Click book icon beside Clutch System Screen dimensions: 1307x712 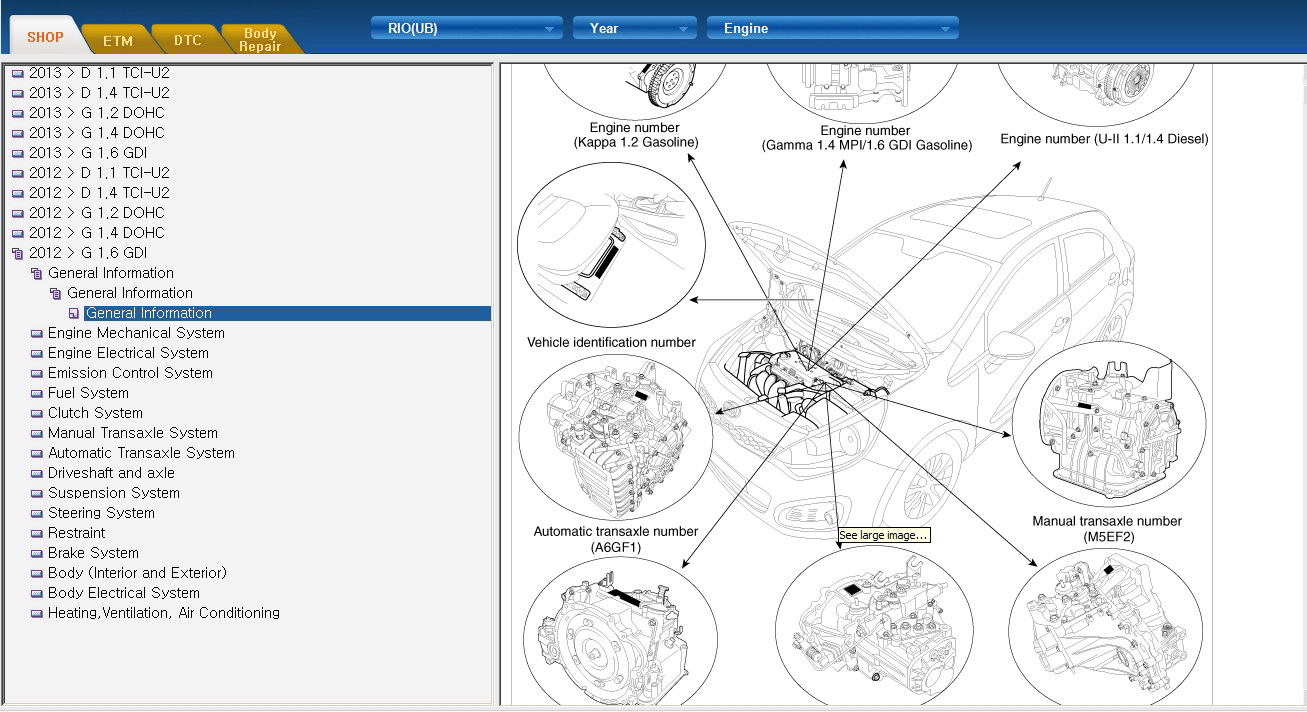[37, 413]
